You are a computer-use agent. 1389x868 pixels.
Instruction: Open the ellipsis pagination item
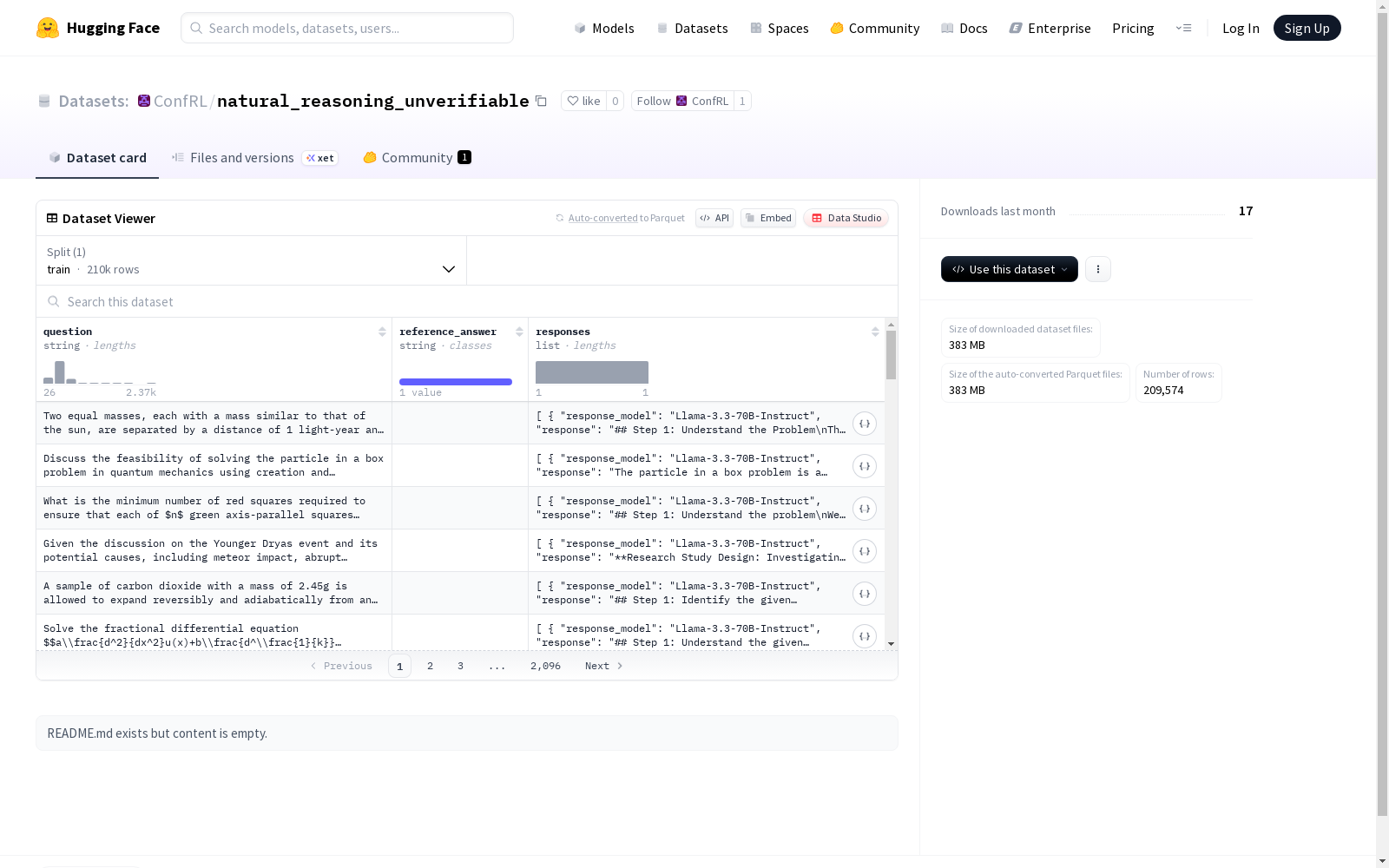point(497,666)
